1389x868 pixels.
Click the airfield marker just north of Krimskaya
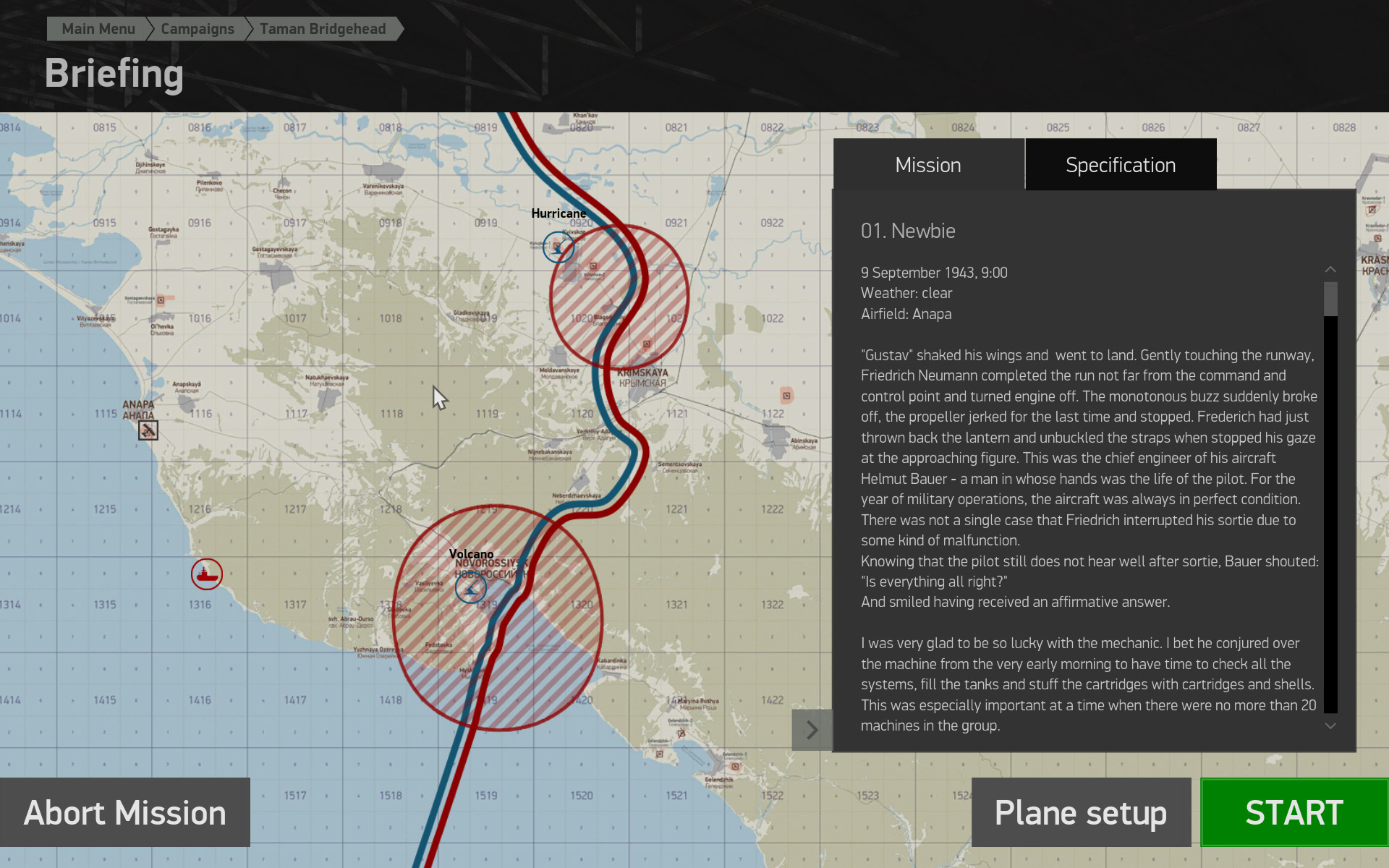pos(647,344)
